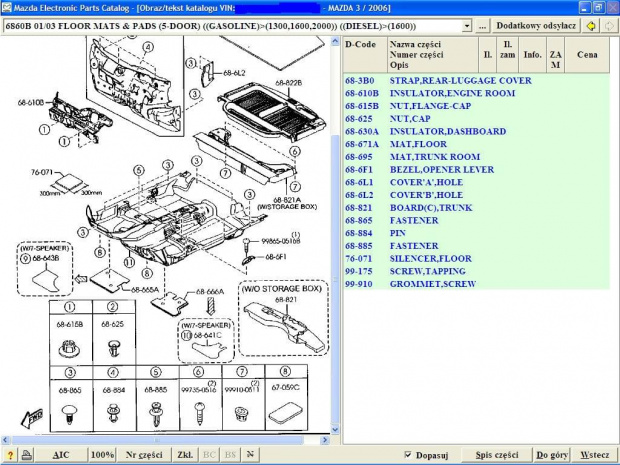Click the yellow back arrow icon

[591, 25]
